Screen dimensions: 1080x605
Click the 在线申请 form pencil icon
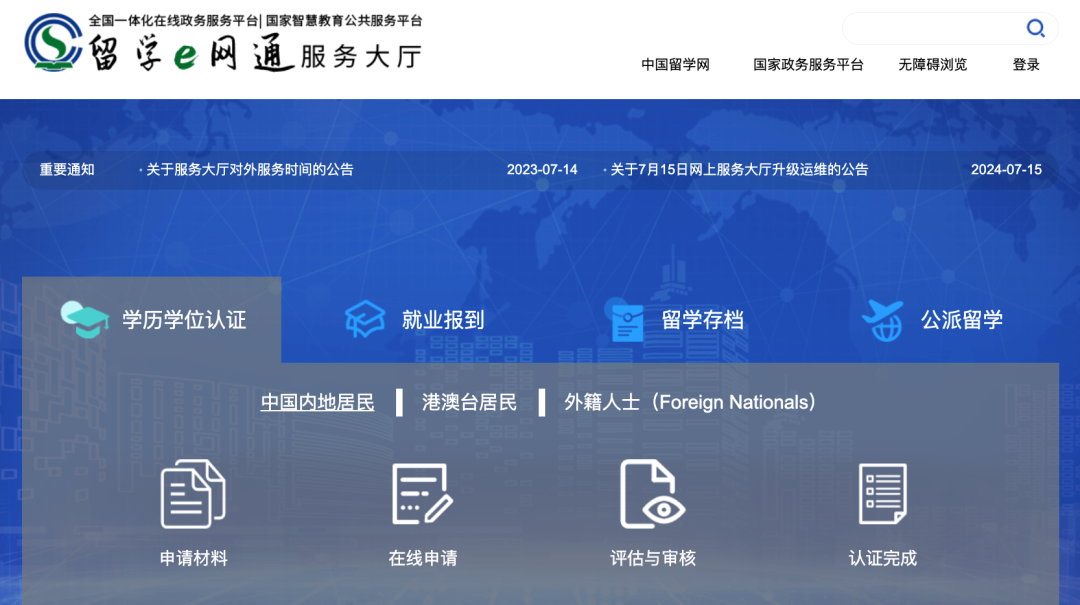[422, 494]
